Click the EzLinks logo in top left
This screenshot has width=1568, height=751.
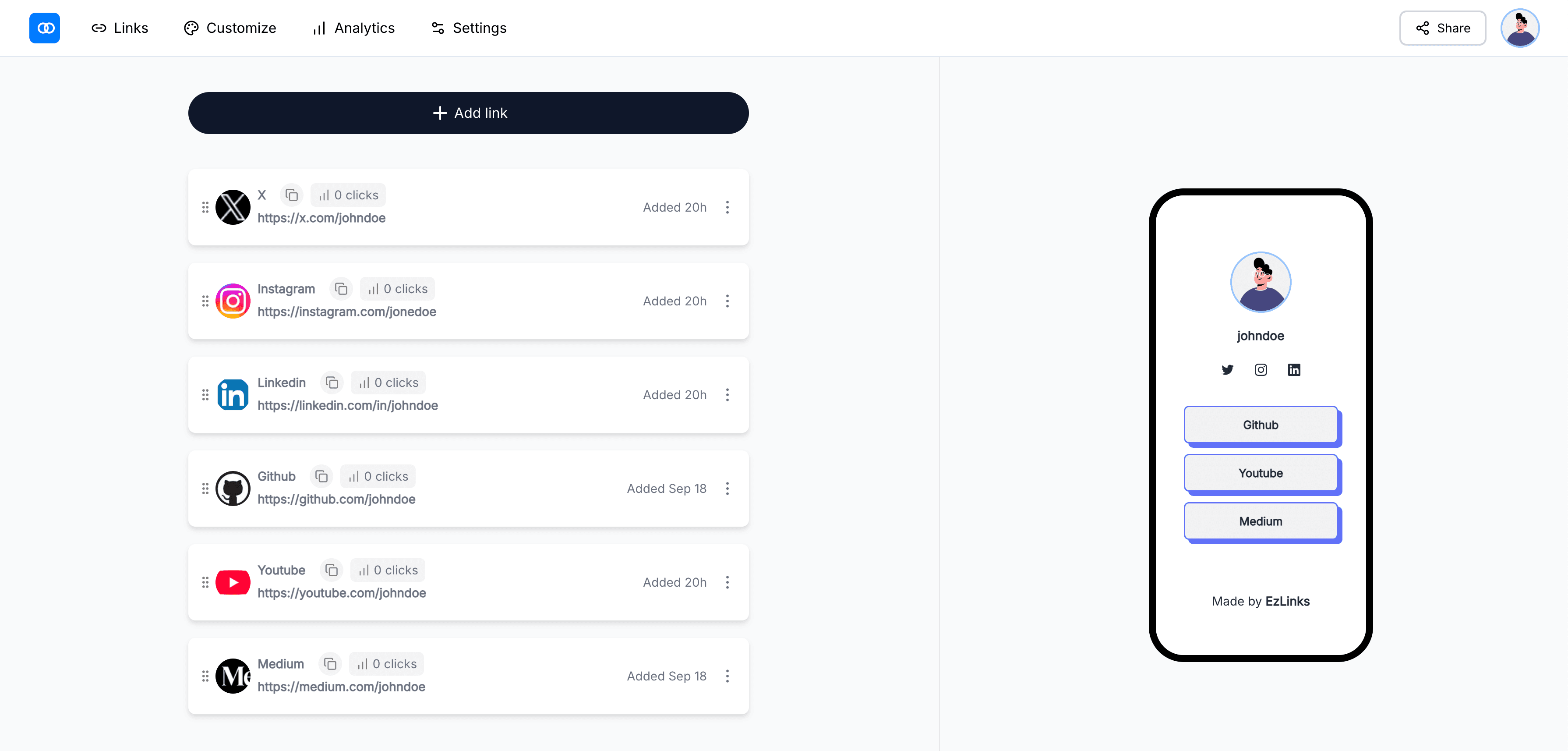44,28
